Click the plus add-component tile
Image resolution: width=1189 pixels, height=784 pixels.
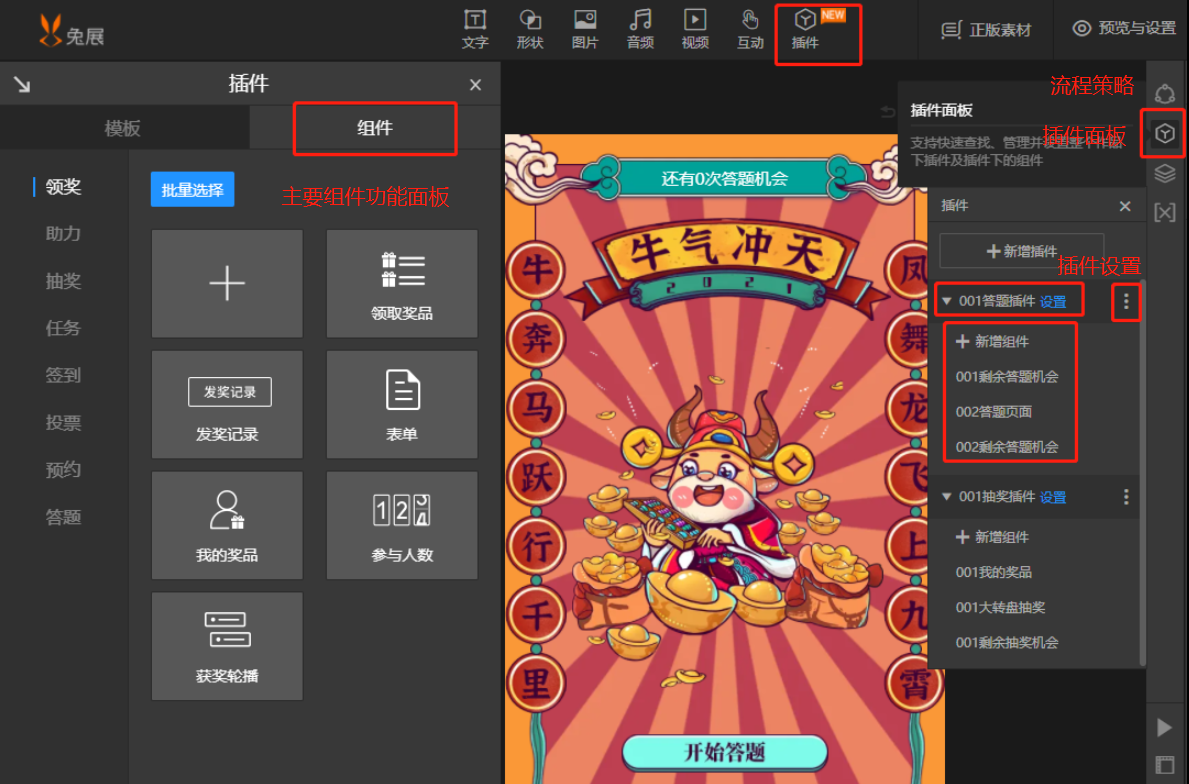pyautogui.click(x=227, y=284)
